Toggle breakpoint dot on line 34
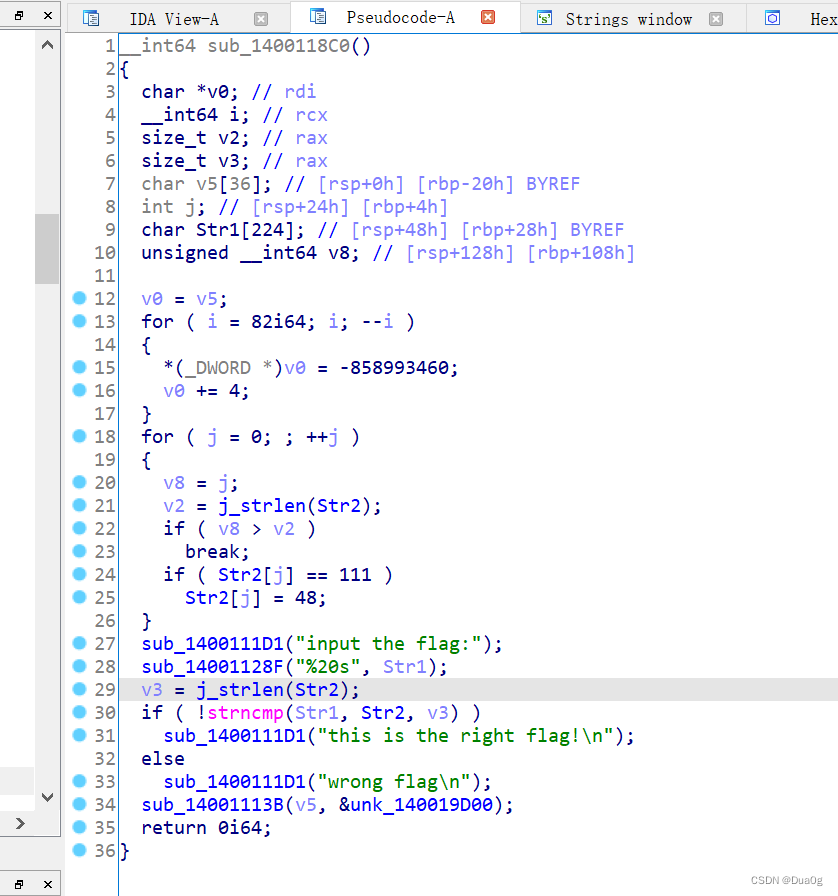838x896 pixels. click(x=79, y=804)
